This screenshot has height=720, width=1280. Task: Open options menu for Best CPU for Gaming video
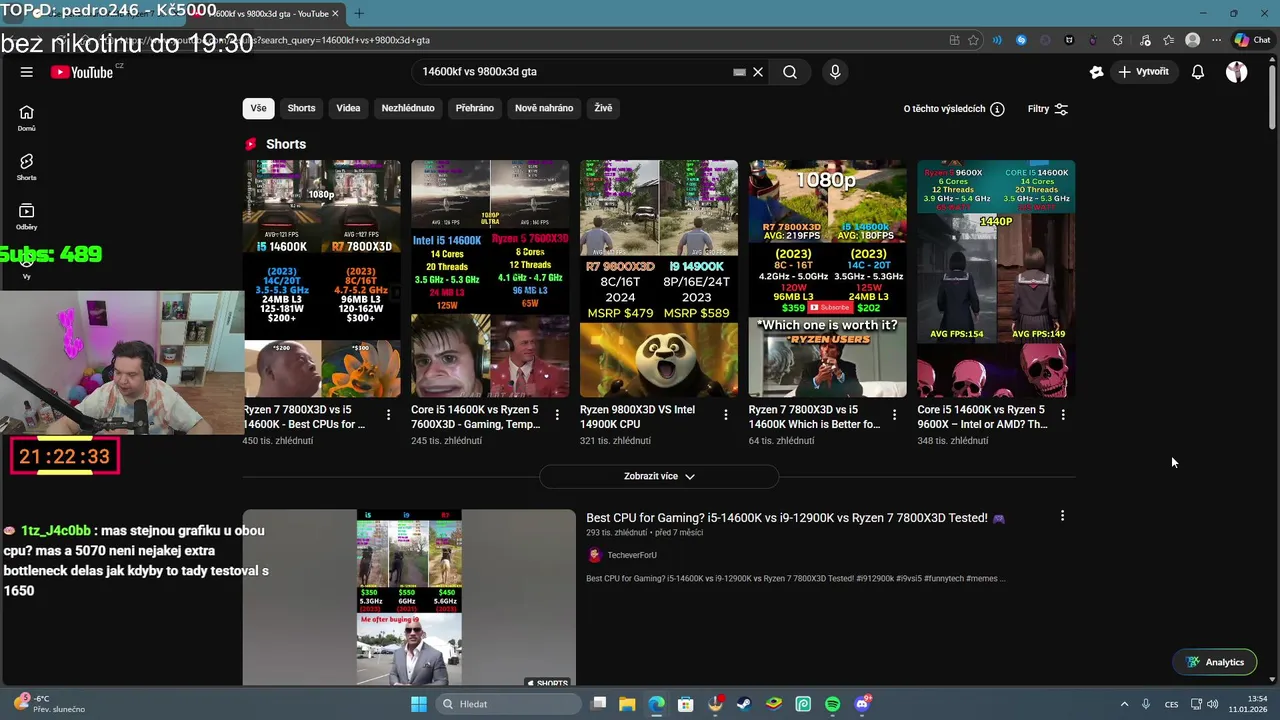click(x=1062, y=516)
